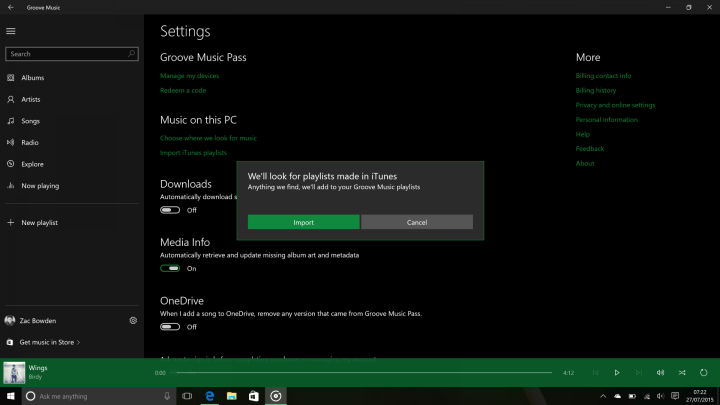Viewport: 720px width, 405px height.
Task: Open the Store from the taskbar
Action: (253, 396)
